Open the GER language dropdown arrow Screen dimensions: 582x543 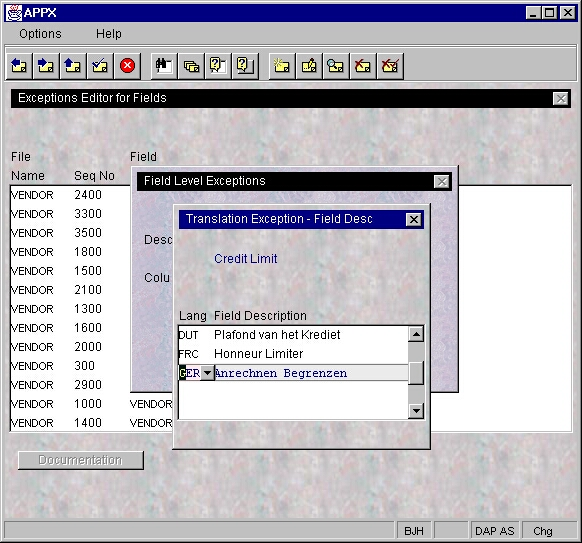(207, 373)
